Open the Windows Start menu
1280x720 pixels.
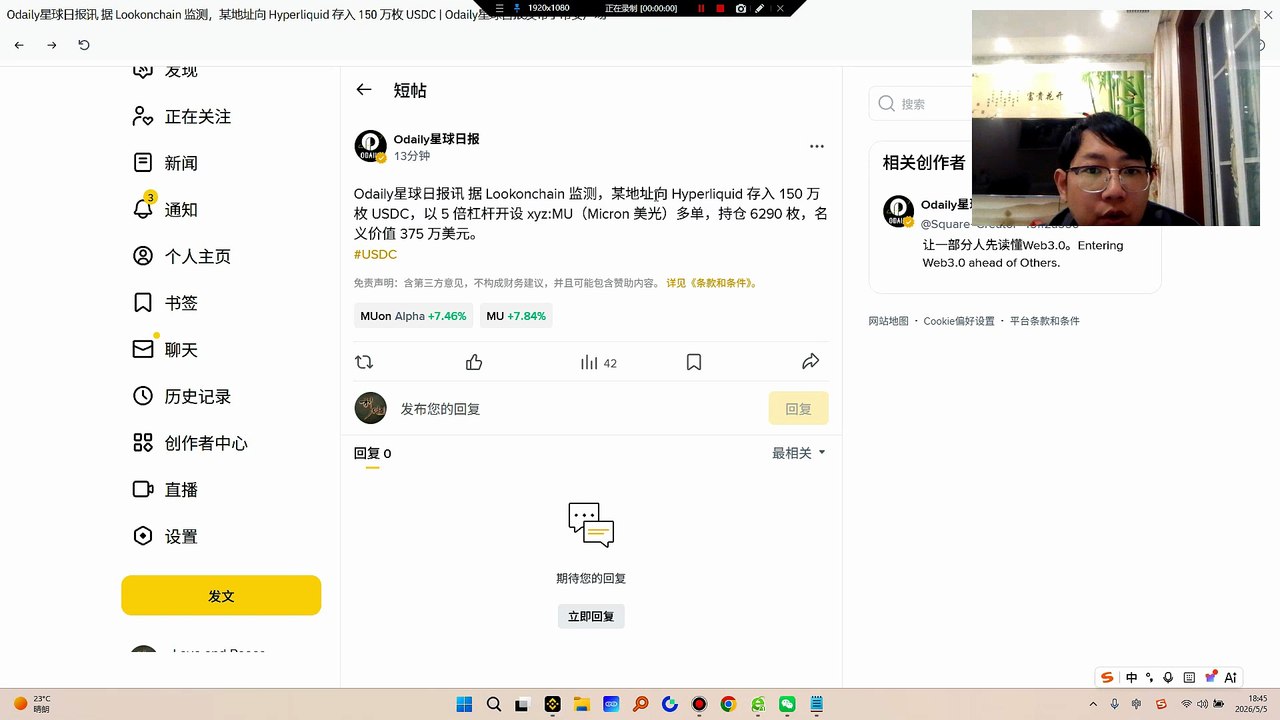point(464,704)
